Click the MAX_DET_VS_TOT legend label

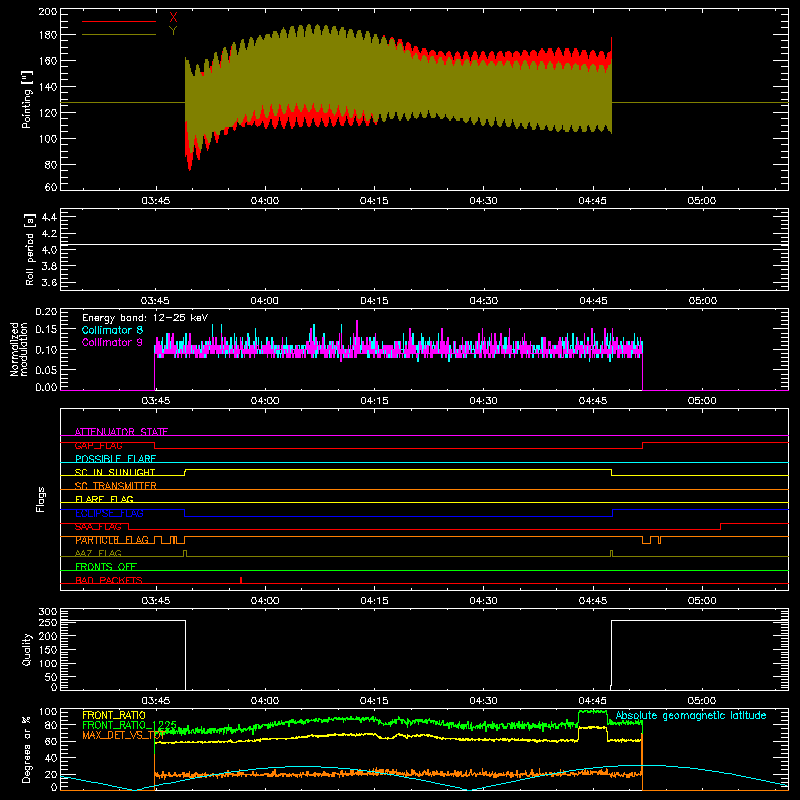(123, 735)
